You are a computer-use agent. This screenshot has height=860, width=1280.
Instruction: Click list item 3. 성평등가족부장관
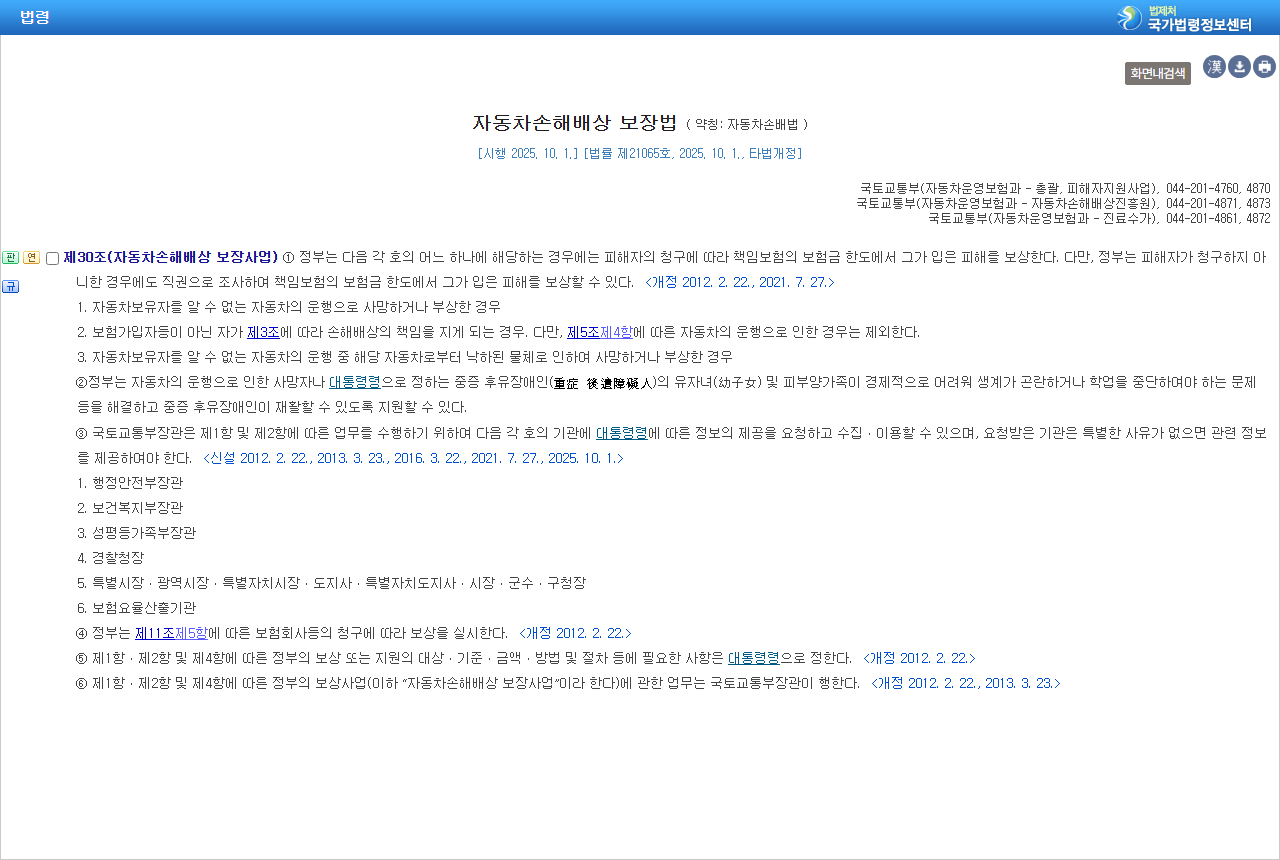[136, 533]
